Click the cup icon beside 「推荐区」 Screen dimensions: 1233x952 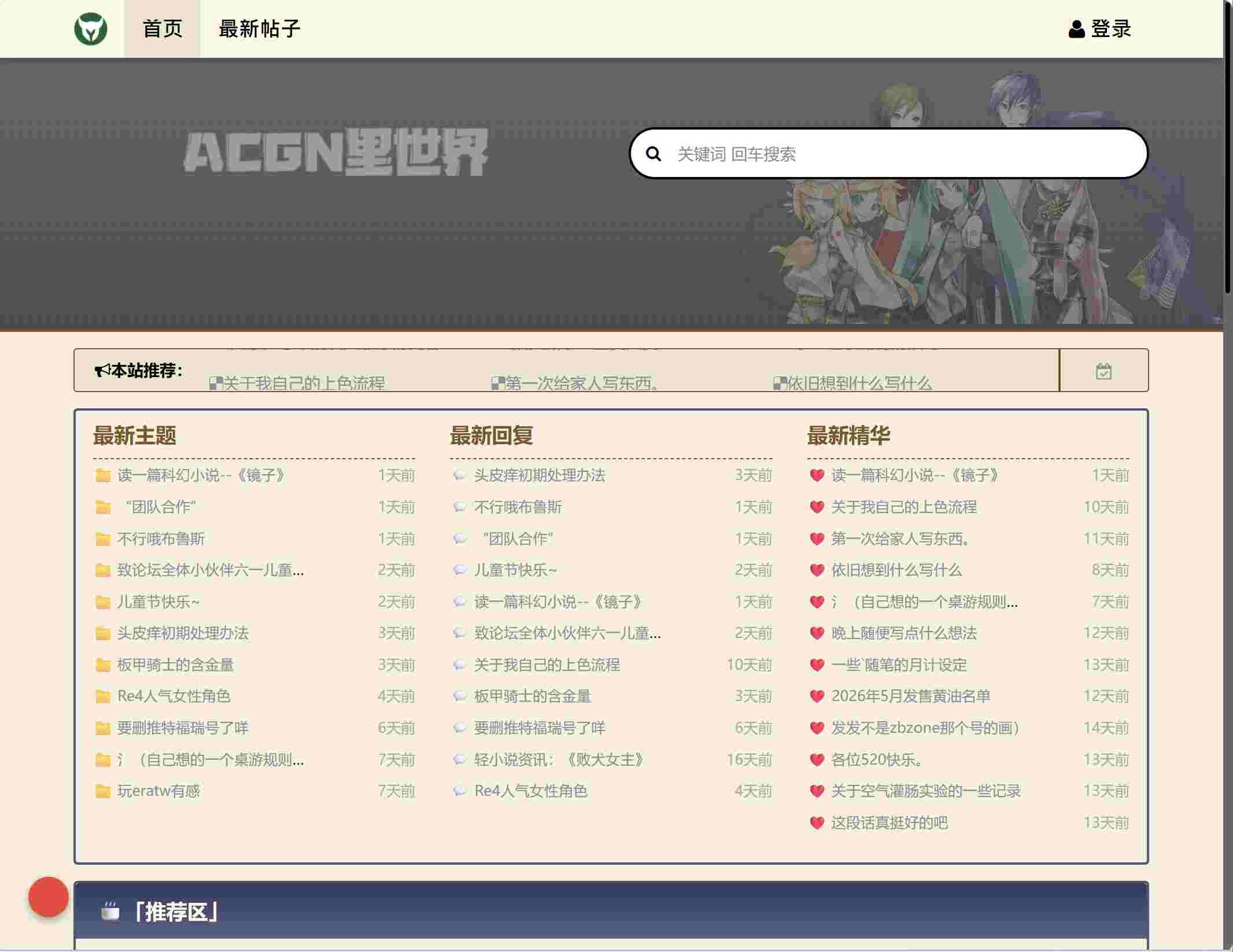110,912
